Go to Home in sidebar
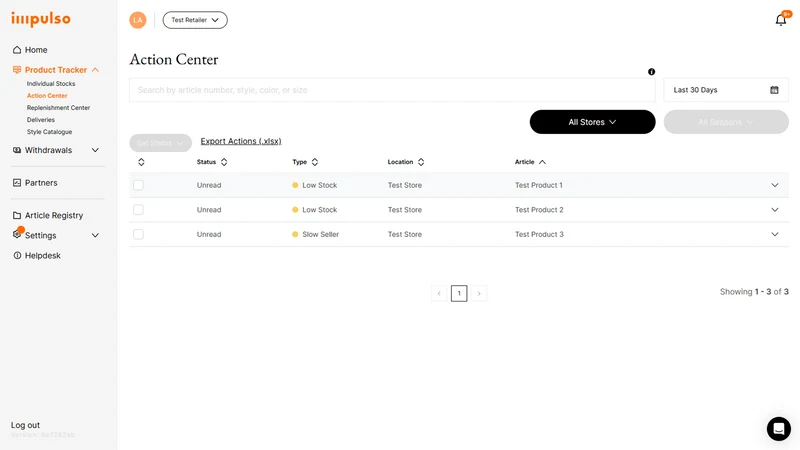Image resolution: width=800 pixels, height=450 pixels. [36, 49]
